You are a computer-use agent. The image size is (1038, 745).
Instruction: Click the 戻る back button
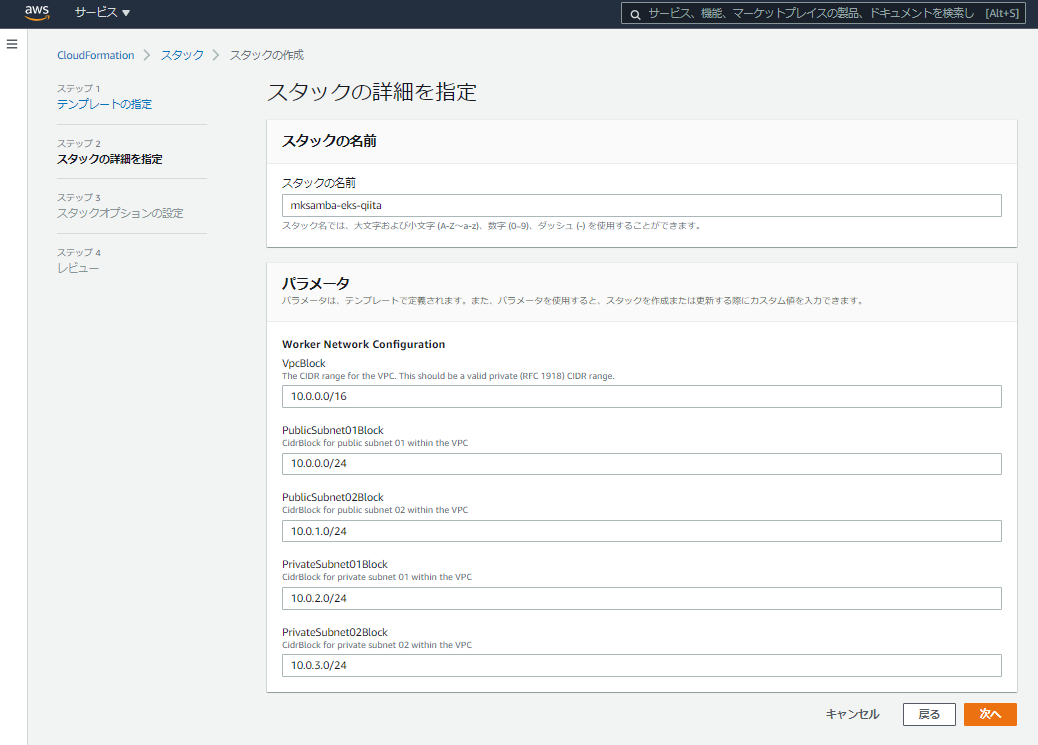[x=929, y=715]
